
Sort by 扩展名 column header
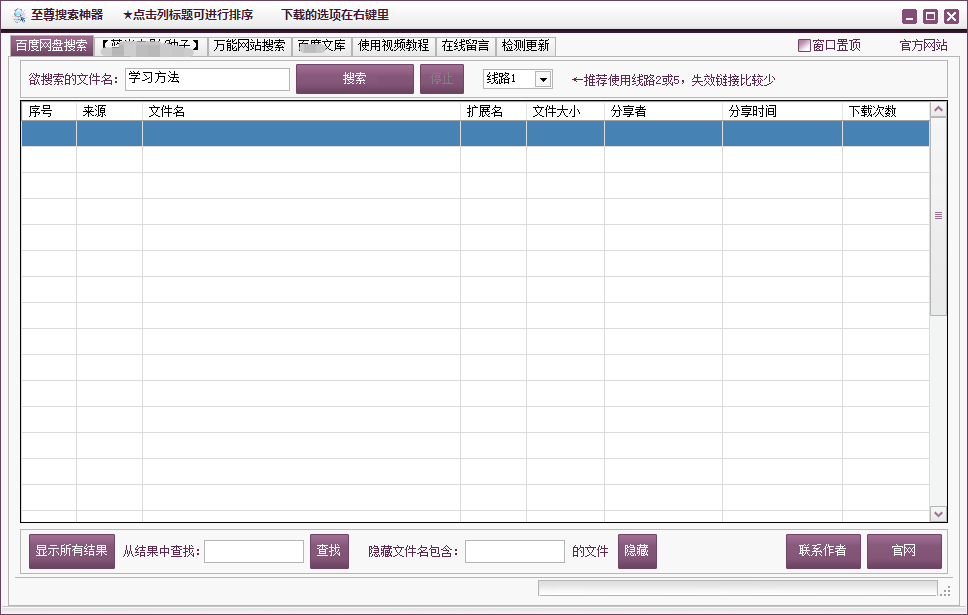493,111
